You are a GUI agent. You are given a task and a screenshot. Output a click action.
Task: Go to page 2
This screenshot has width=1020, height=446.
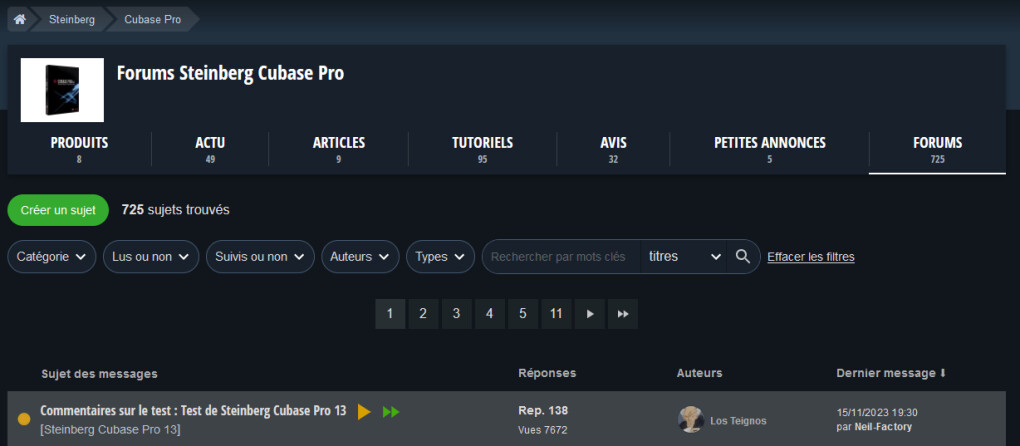pos(423,314)
